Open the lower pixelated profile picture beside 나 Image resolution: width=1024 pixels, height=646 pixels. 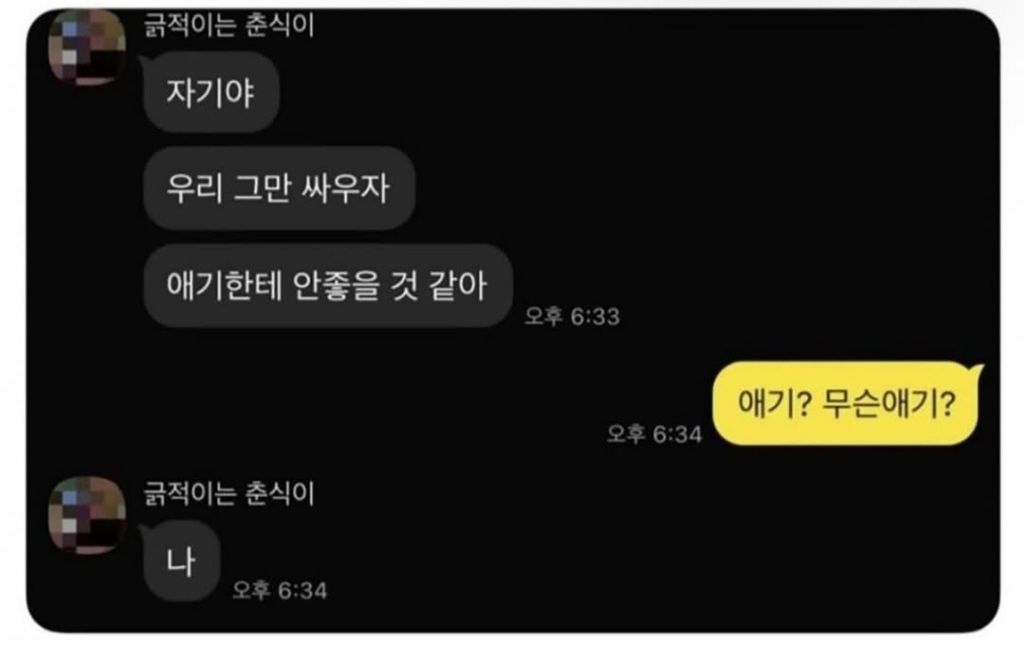(x=87, y=515)
